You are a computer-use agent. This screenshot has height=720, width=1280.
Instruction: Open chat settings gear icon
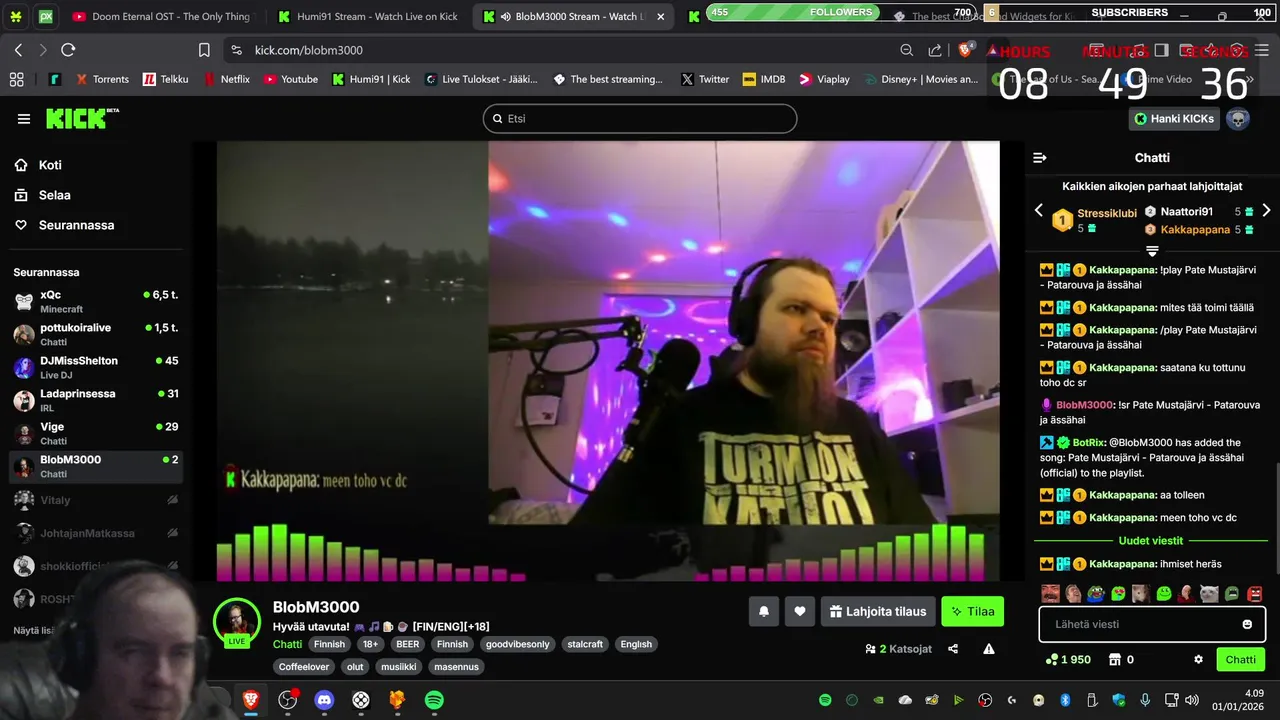tap(1198, 660)
